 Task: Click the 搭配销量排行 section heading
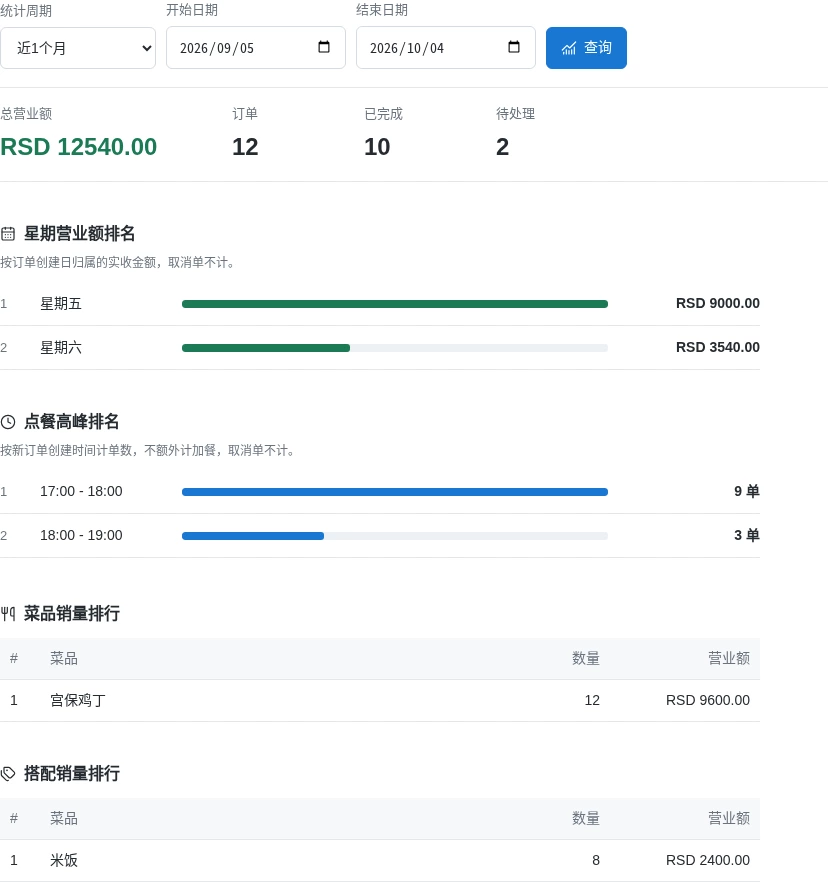click(x=71, y=773)
